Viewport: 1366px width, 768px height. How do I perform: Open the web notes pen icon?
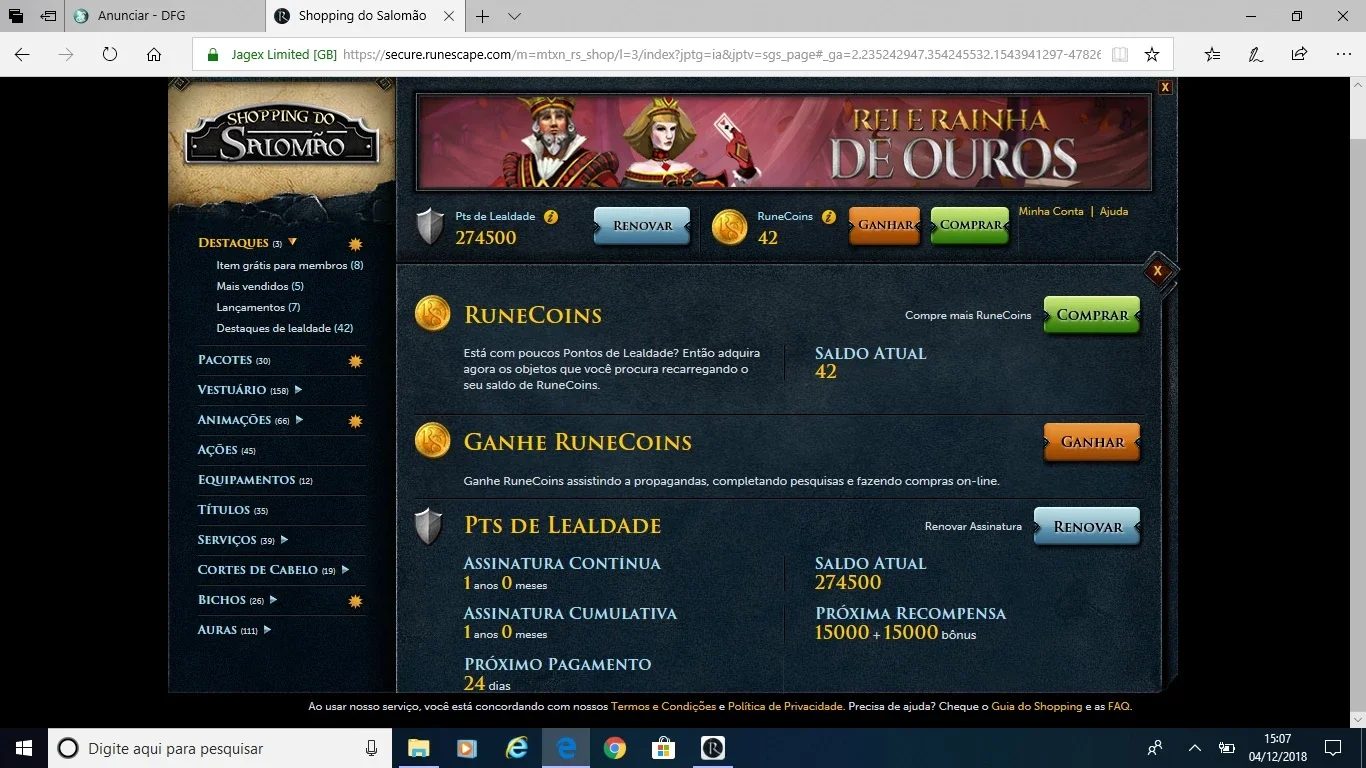point(1255,54)
